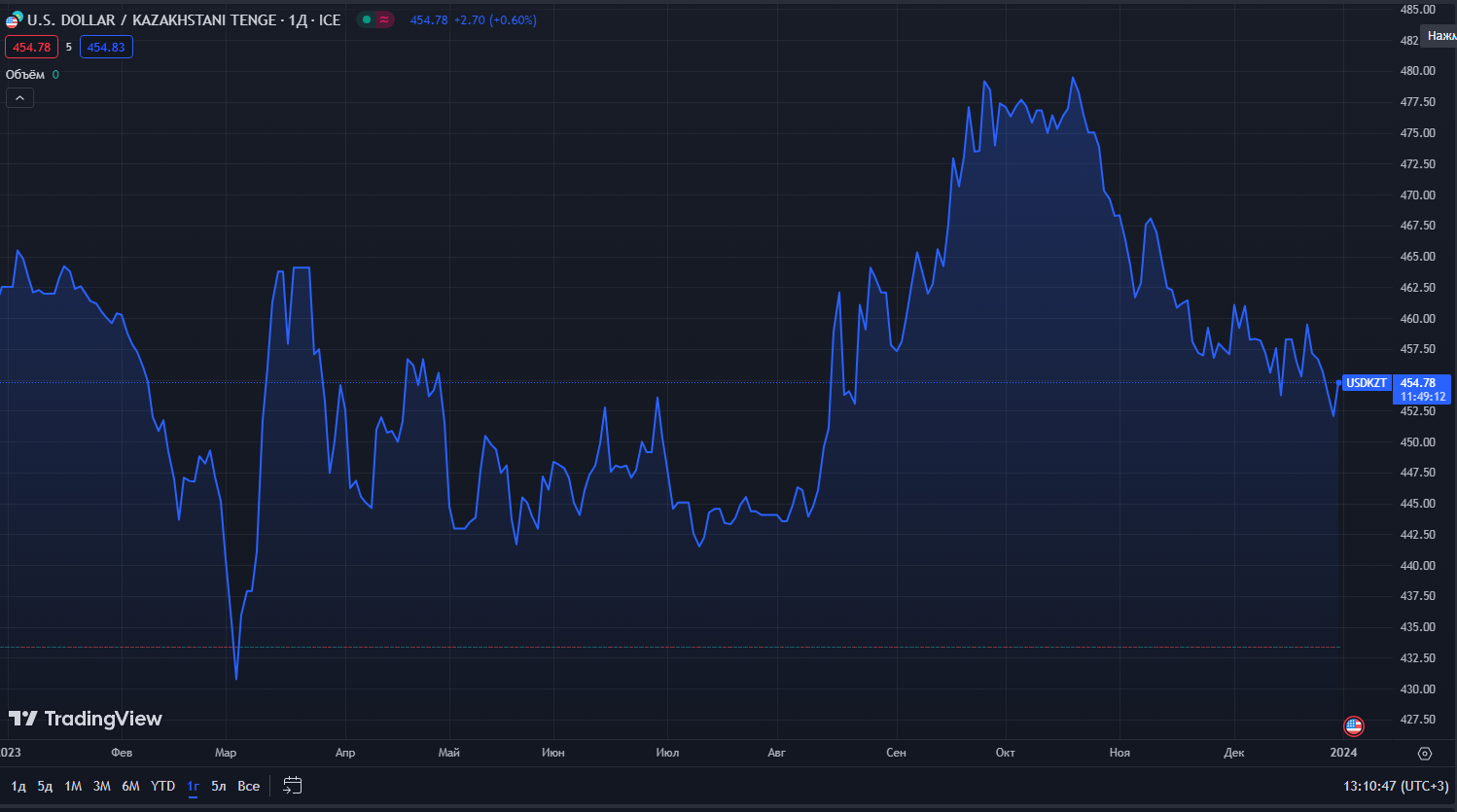
Task: Click the TradingView logo
Action: point(86,719)
